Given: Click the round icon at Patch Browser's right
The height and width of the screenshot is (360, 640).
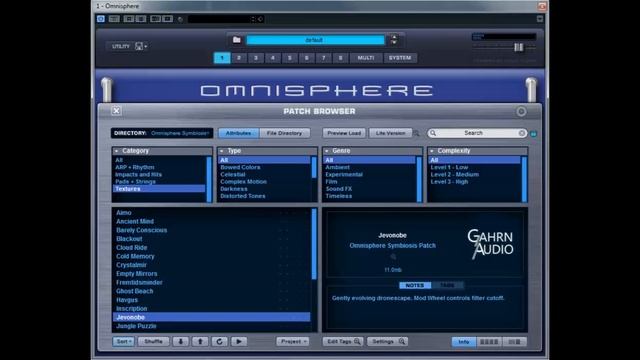Looking at the screenshot, I should (521, 111).
